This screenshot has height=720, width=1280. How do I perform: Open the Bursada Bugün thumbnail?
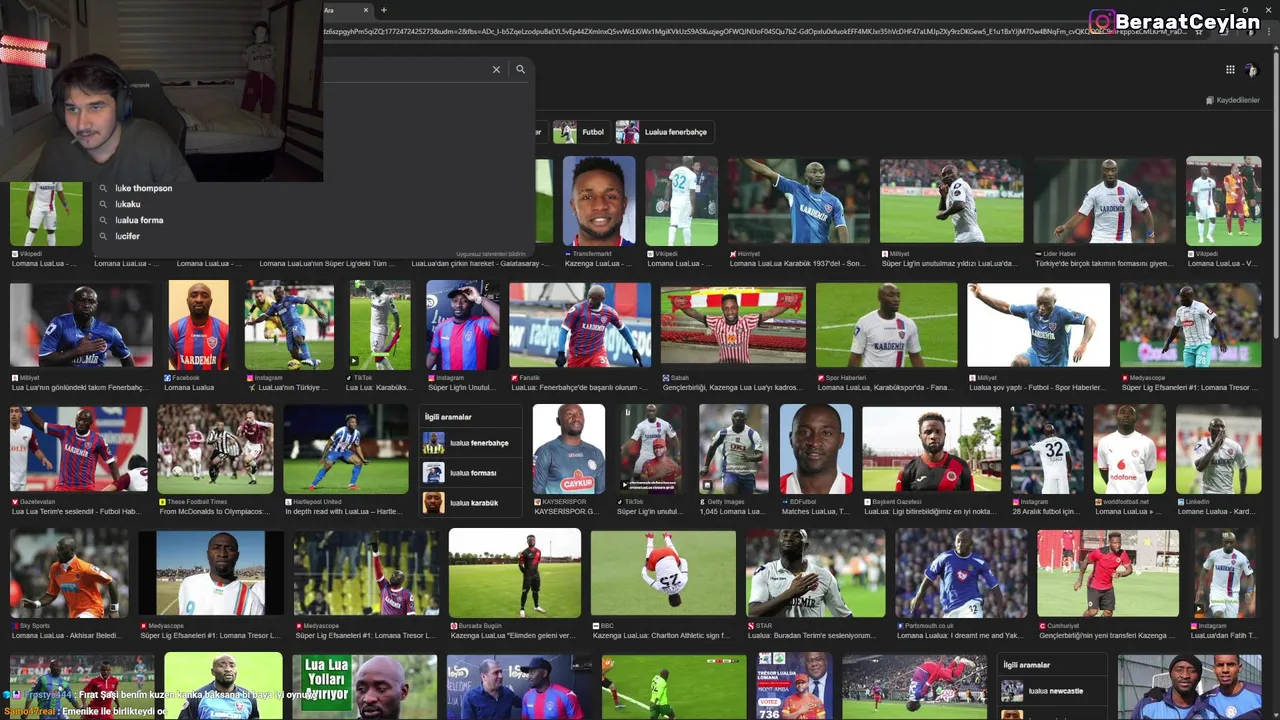pyautogui.click(x=515, y=573)
